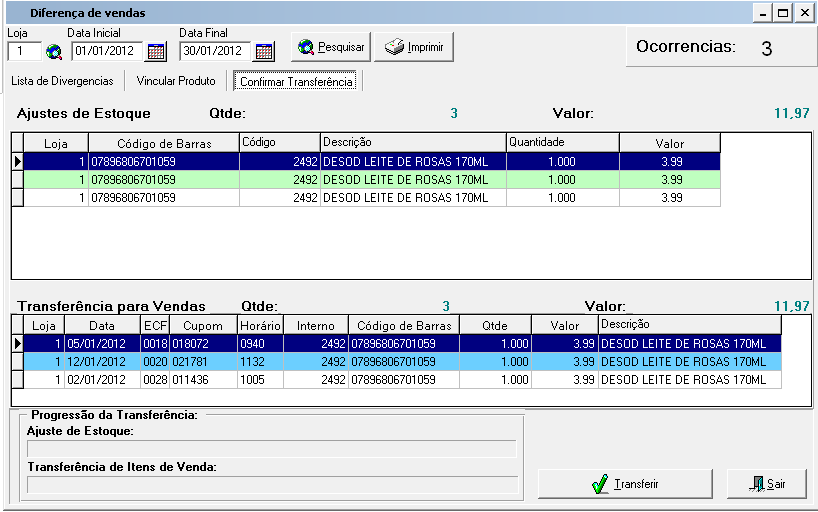Click Código de Barras header in Transferência grid
The width and height of the screenshot is (818, 512).
point(404,325)
